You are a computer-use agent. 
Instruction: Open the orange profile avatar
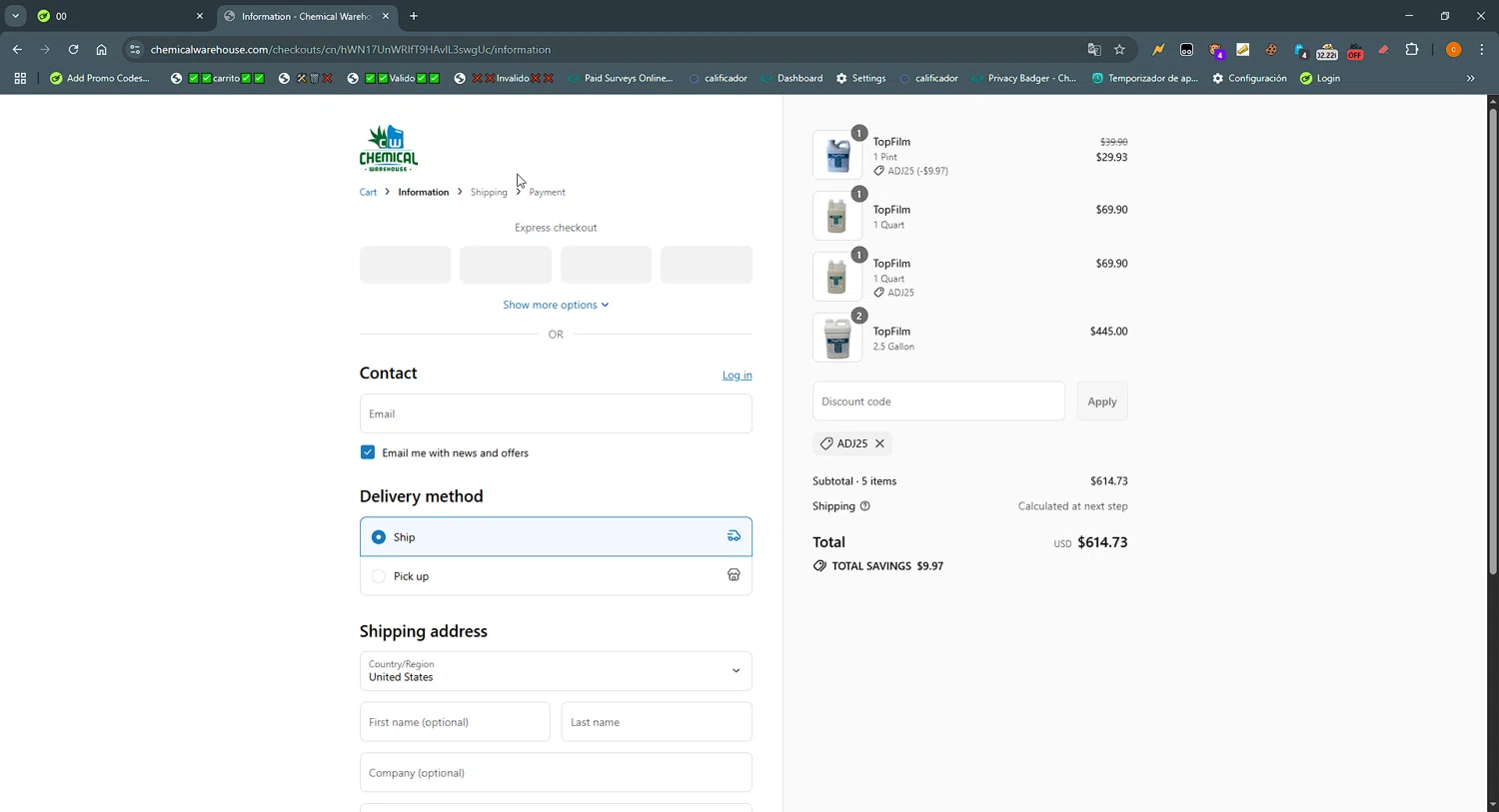pyautogui.click(x=1454, y=49)
